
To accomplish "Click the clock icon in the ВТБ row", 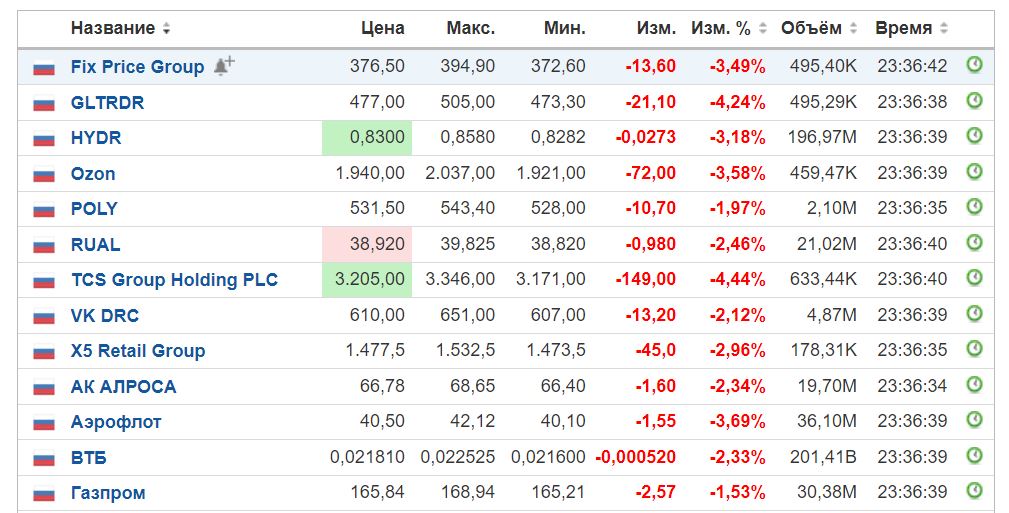I will 974,456.
